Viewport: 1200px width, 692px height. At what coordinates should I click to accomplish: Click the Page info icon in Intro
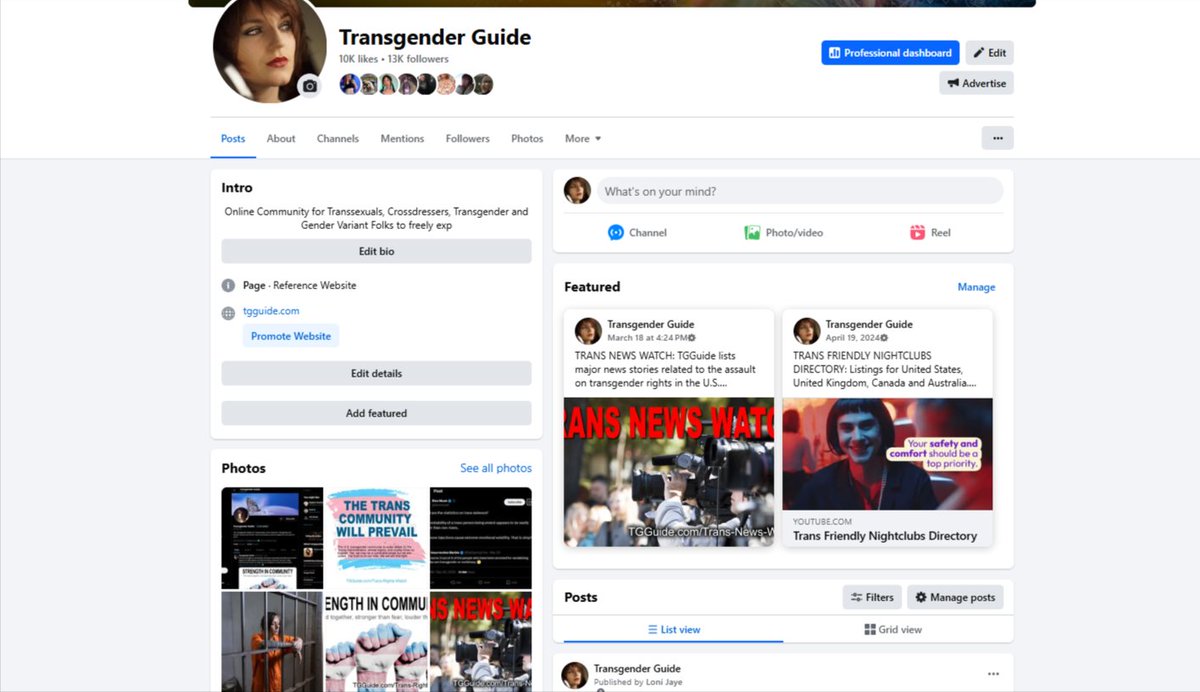[x=228, y=285]
